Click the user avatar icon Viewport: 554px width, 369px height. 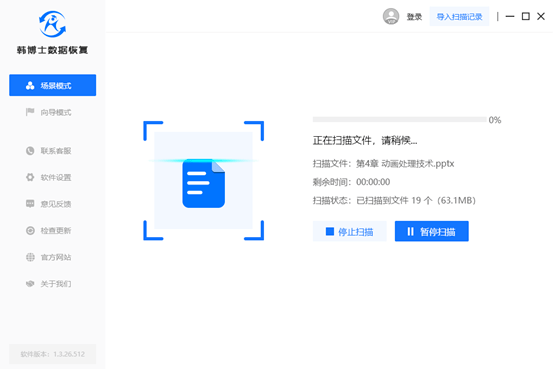pyautogui.click(x=391, y=16)
